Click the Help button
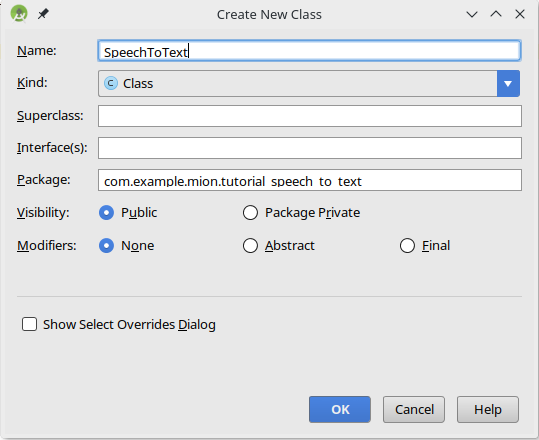This screenshot has height=440, width=539. coord(488,409)
